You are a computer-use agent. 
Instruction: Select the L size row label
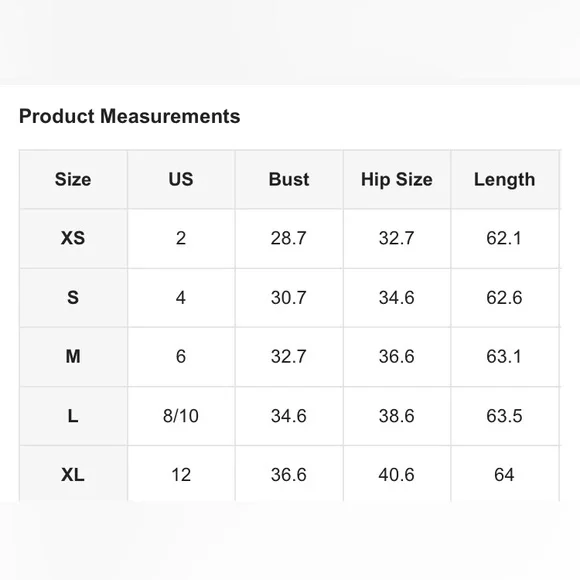(x=73, y=416)
